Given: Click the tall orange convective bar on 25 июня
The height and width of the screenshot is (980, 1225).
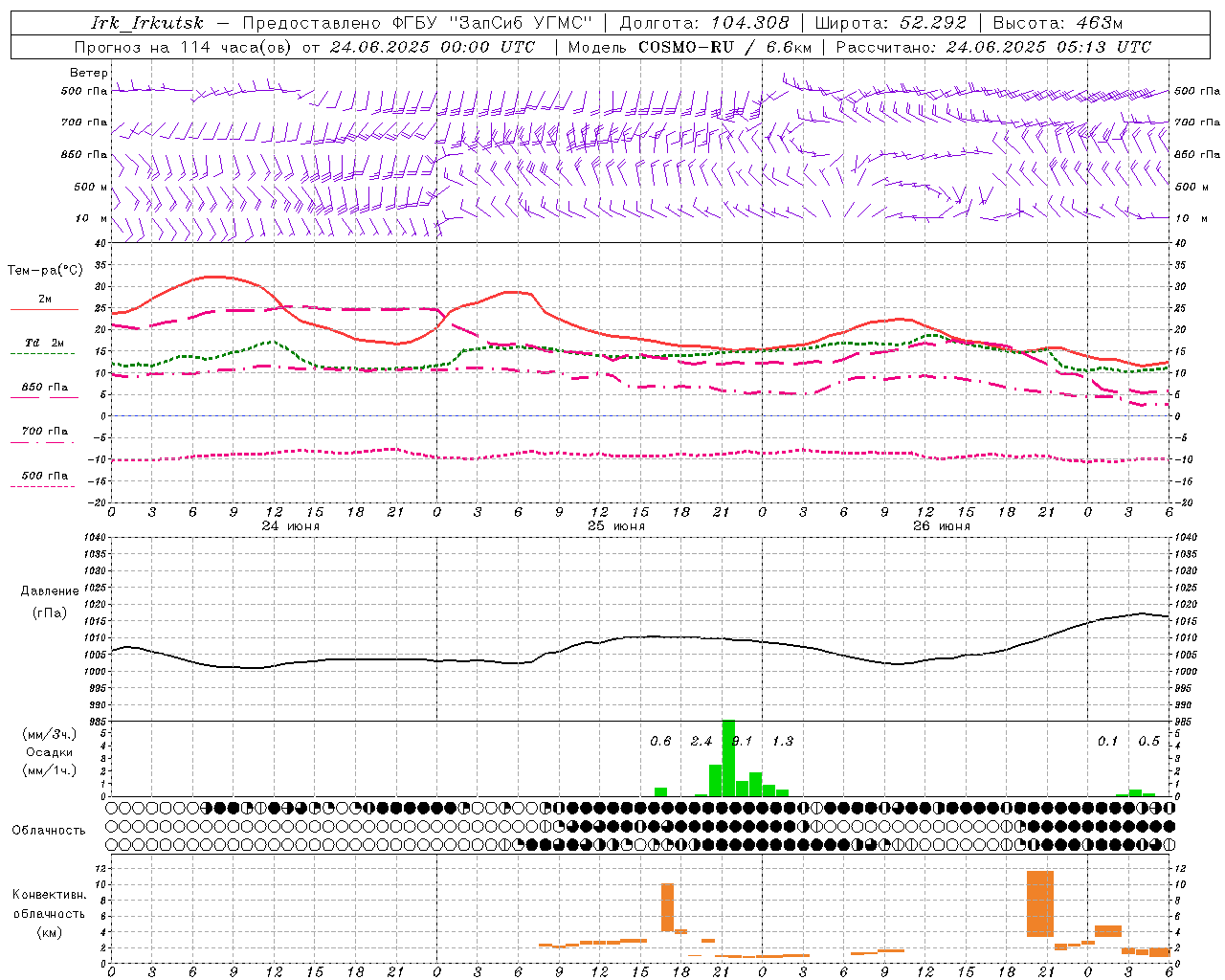Looking at the screenshot, I should point(667,907).
